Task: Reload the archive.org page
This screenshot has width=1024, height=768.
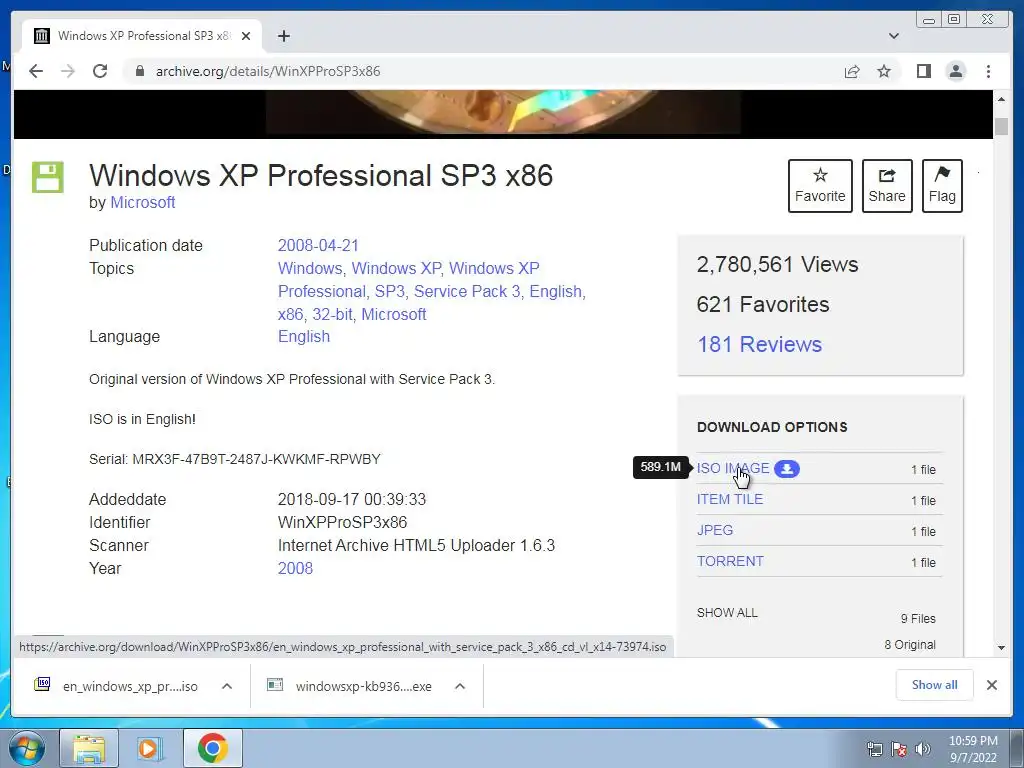Action: coord(100,71)
